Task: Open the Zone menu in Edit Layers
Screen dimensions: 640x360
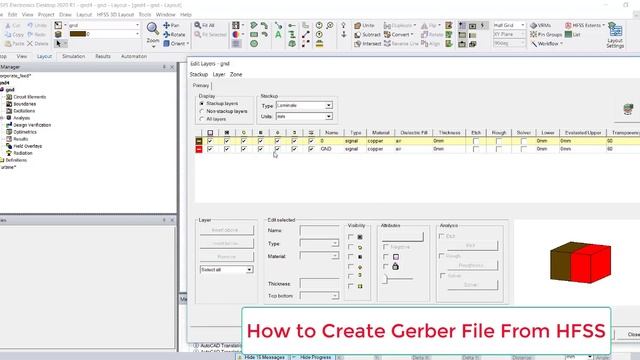Action: point(236,75)
